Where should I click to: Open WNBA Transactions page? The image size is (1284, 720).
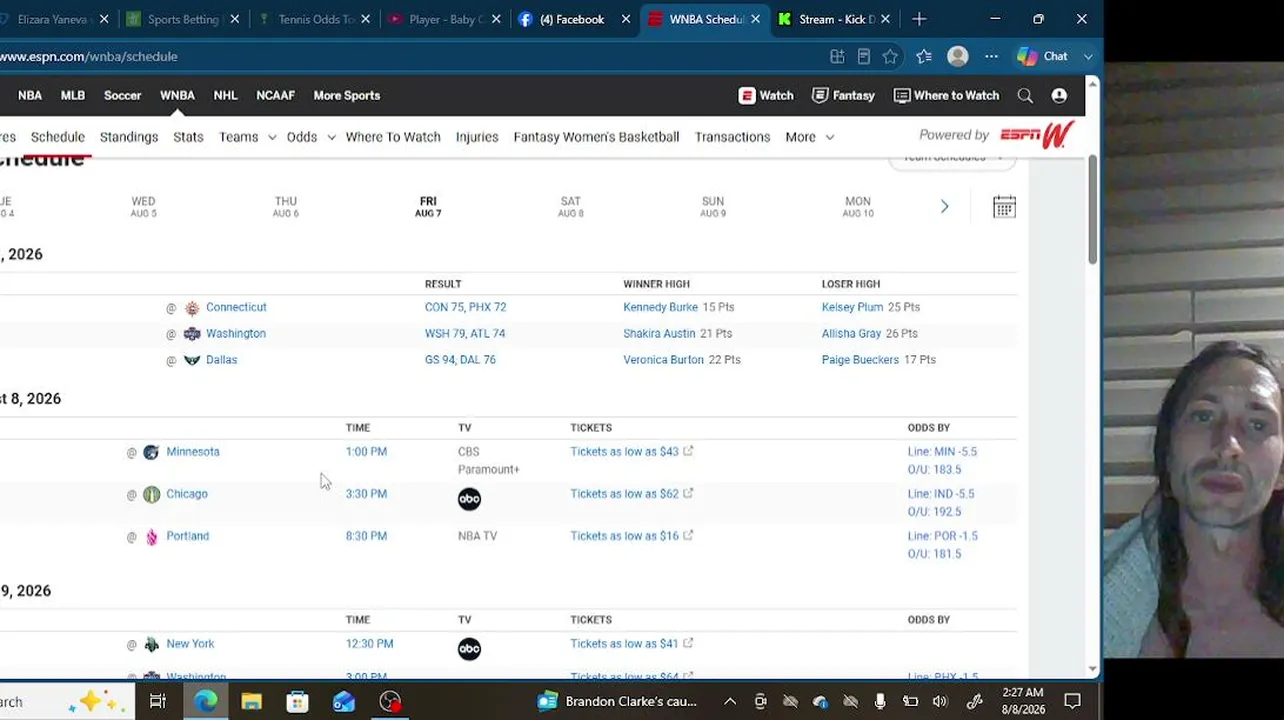[x=733, y=137]
